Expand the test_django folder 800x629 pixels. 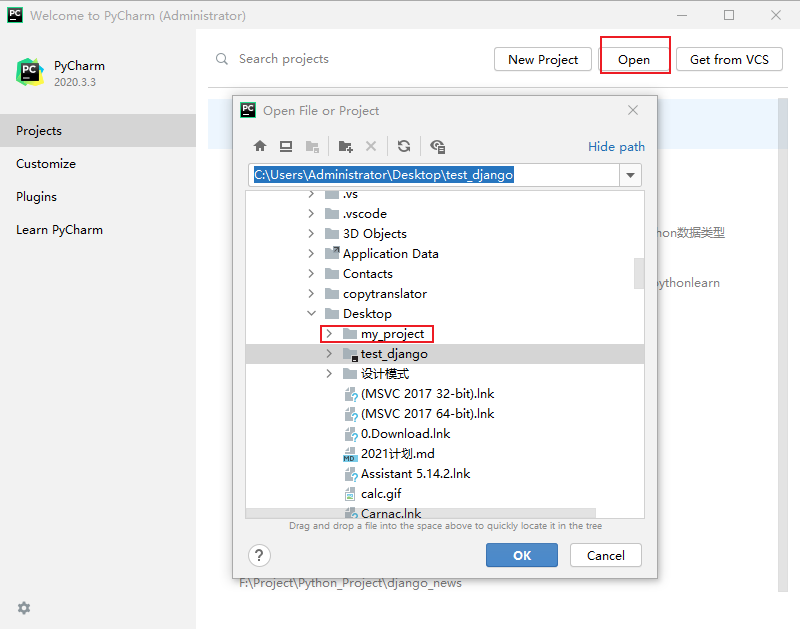tap(329, 354)
